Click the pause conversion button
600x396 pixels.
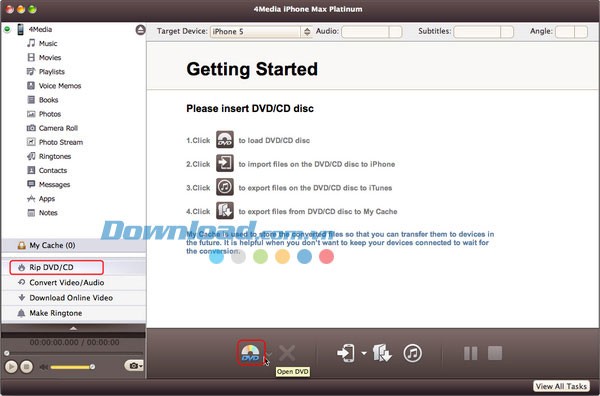pos(470,353)
